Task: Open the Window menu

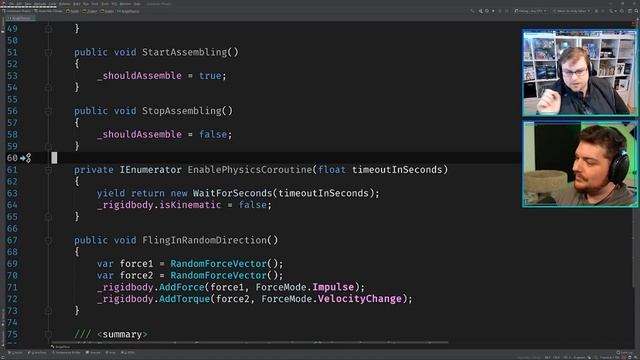Action: [125, 4]
